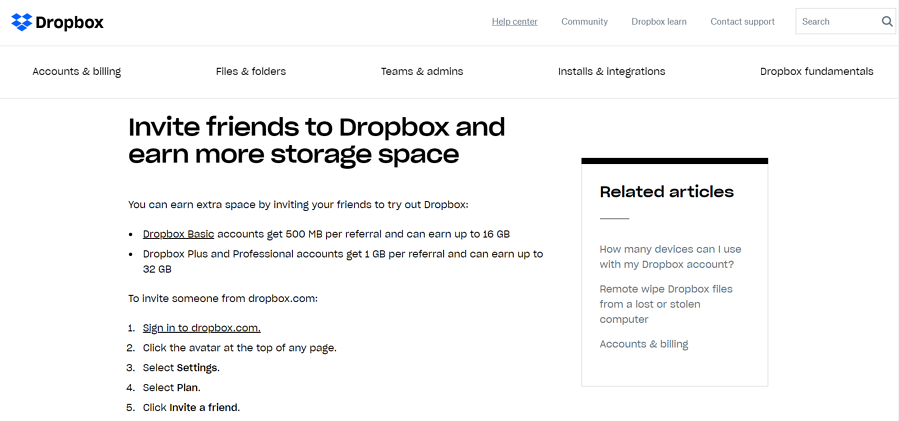Image resolution: width=899 pixels, height=421 pixels.
Task: Click the 'Invite friends to Dropbox' heading
Action: tap(316, 141)
